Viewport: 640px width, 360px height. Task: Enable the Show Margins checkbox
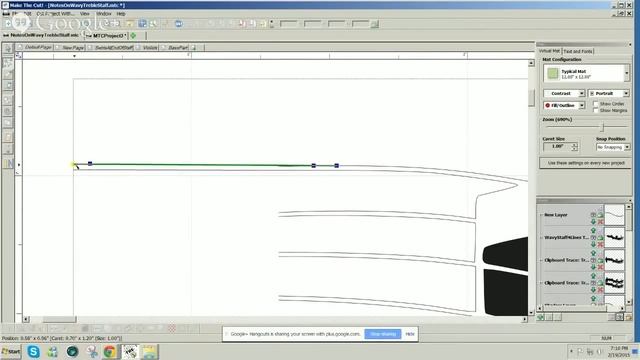(596, 111)
